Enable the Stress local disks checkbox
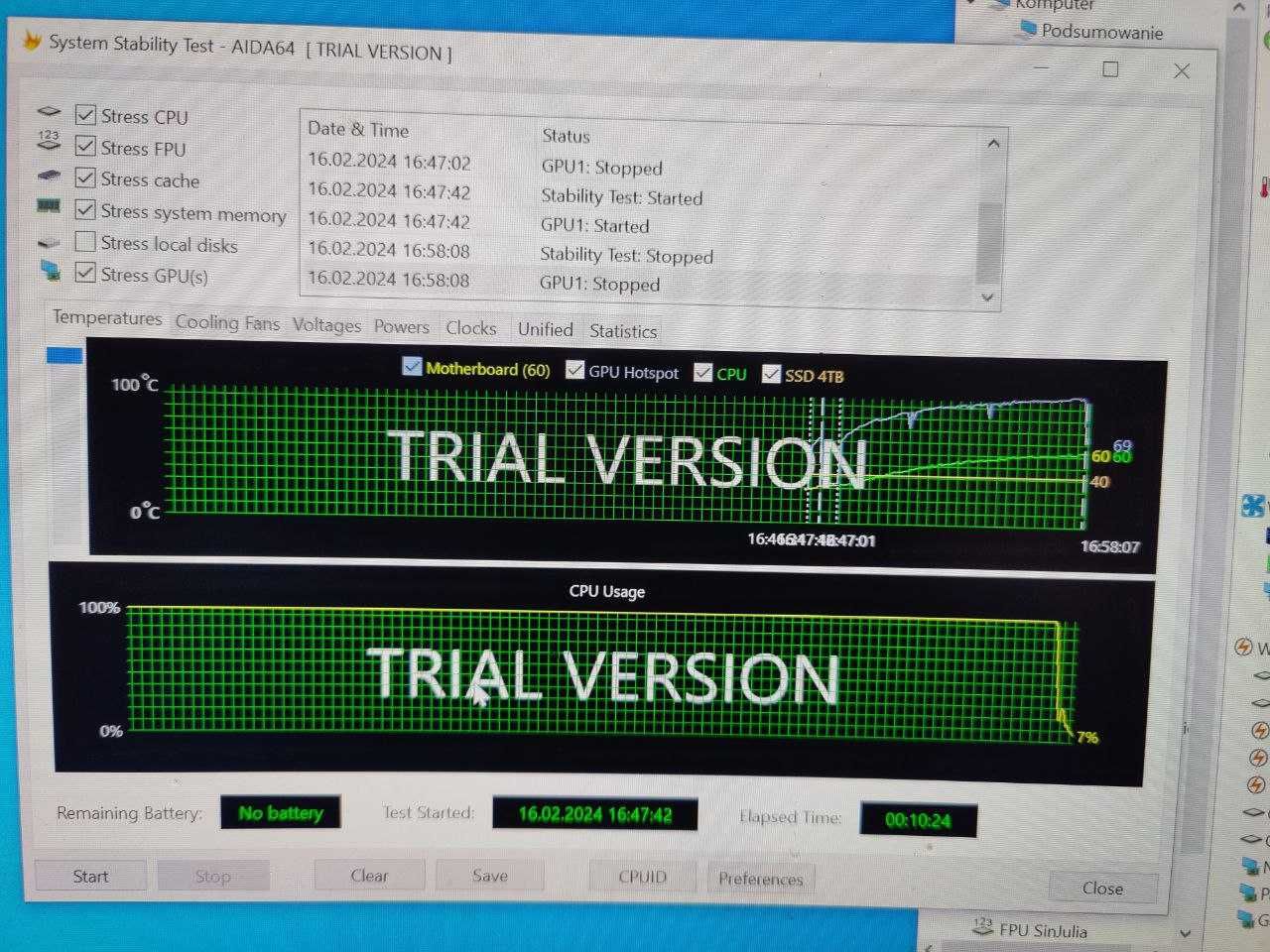 [x=85, y=243]
